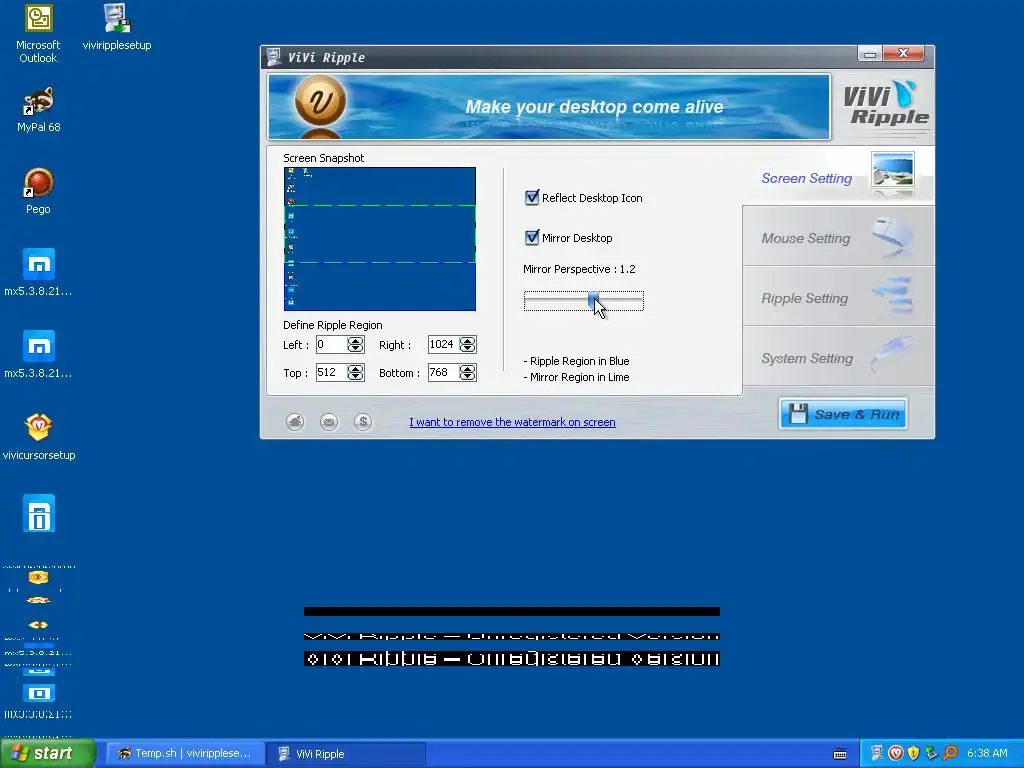Click the yellow security shield tray icon
The width and height of the screenshot is (1024, 768).
tap(913, 754)
